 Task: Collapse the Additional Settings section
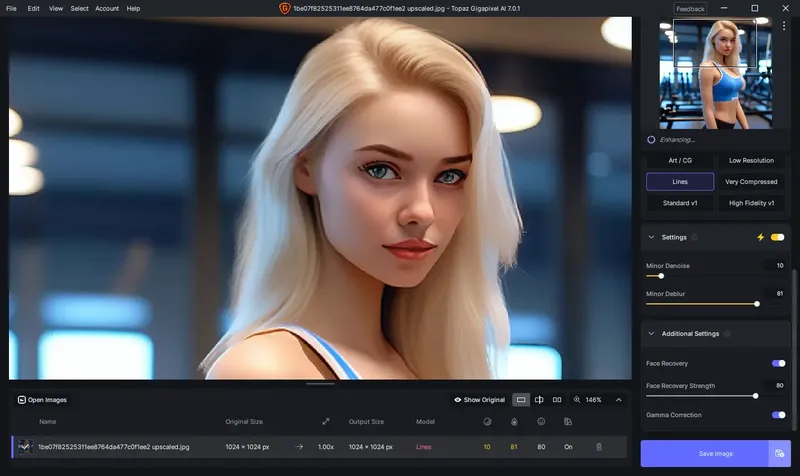[x=651, y=334]
